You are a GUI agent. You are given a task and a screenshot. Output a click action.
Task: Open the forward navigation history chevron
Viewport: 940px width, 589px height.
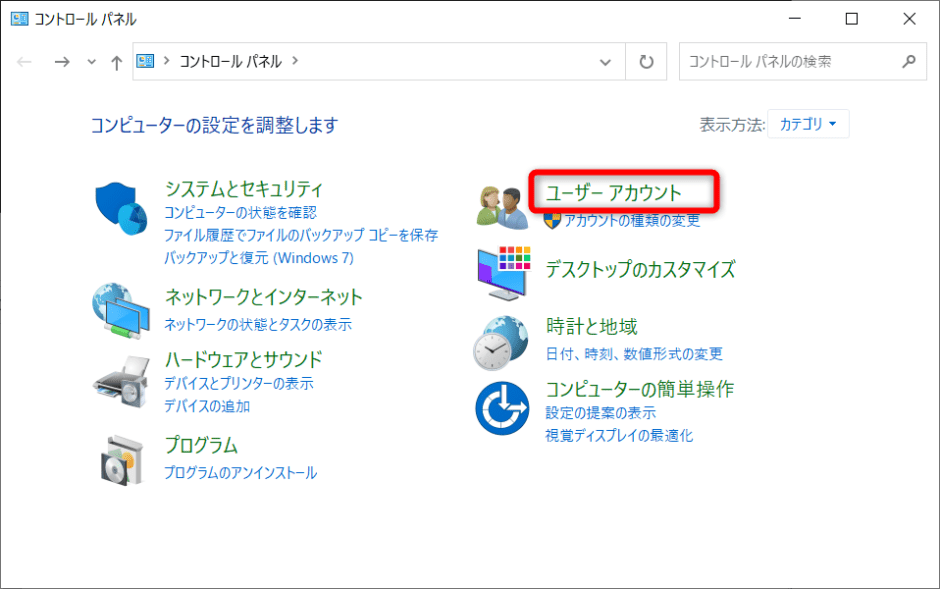90,61
